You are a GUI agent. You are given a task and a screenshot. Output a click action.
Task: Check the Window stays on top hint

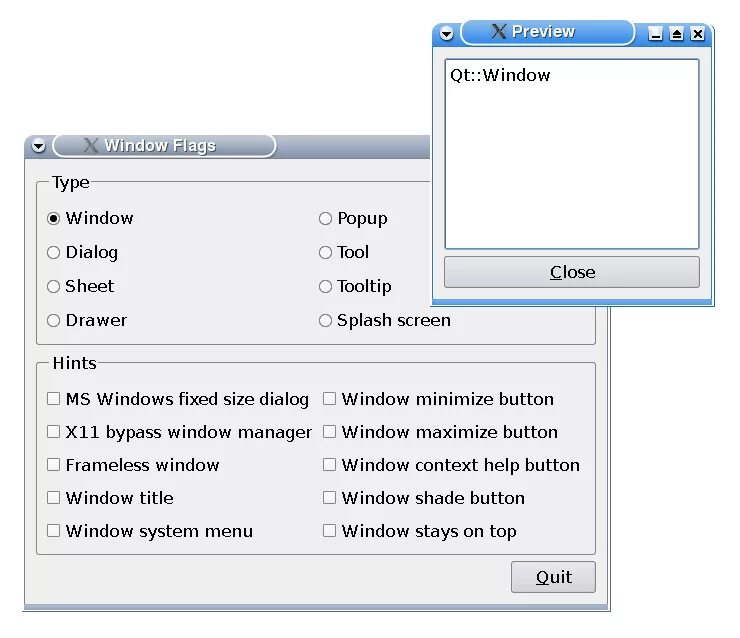(329, 531)
